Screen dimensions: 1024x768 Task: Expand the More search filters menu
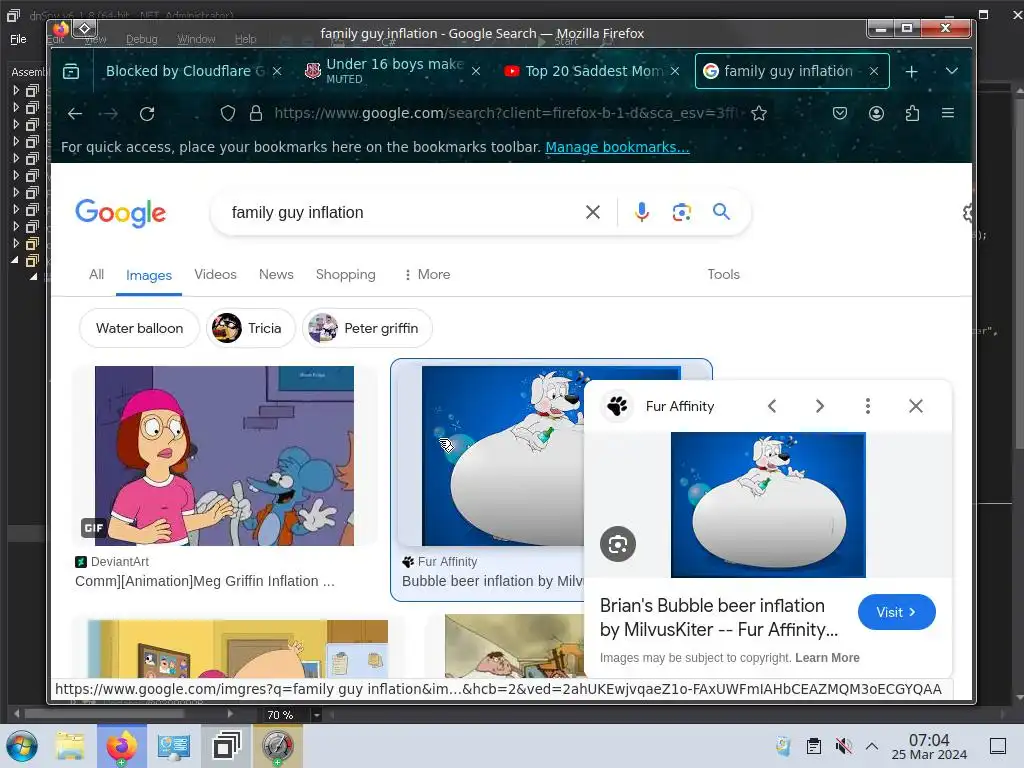428,274
